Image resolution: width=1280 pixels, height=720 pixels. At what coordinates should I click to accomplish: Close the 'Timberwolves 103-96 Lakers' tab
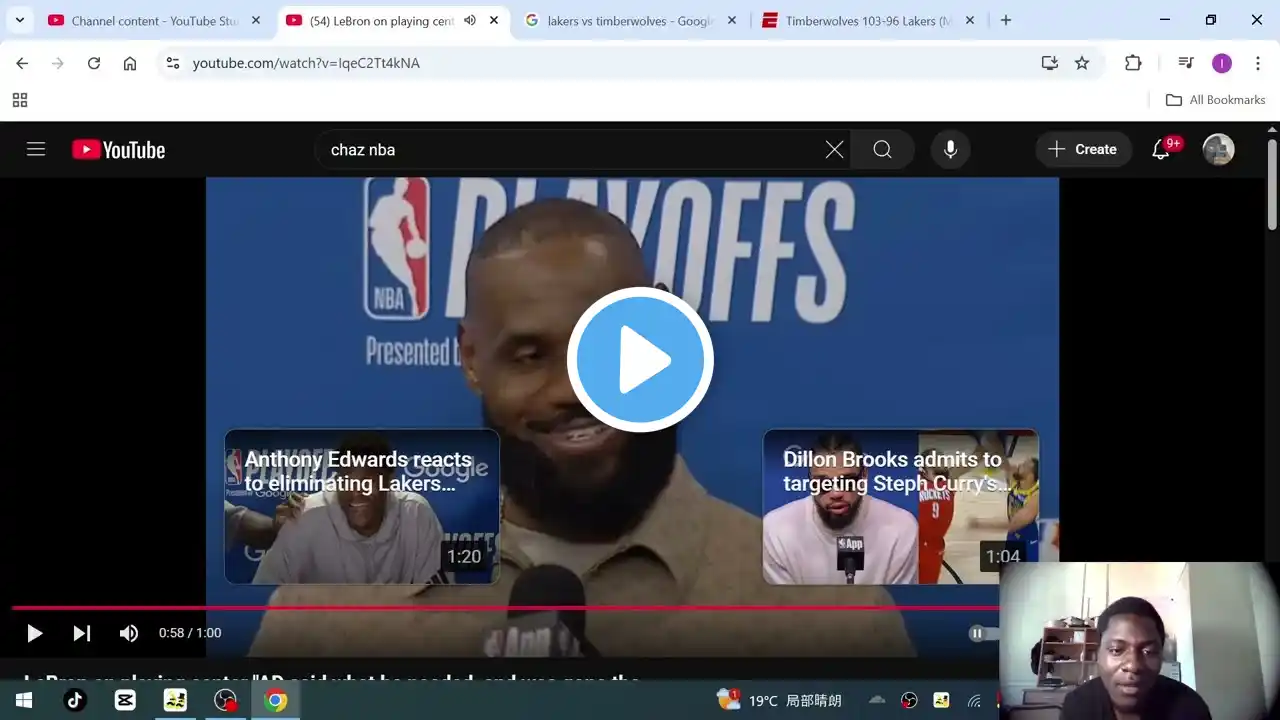coord(970,20)
